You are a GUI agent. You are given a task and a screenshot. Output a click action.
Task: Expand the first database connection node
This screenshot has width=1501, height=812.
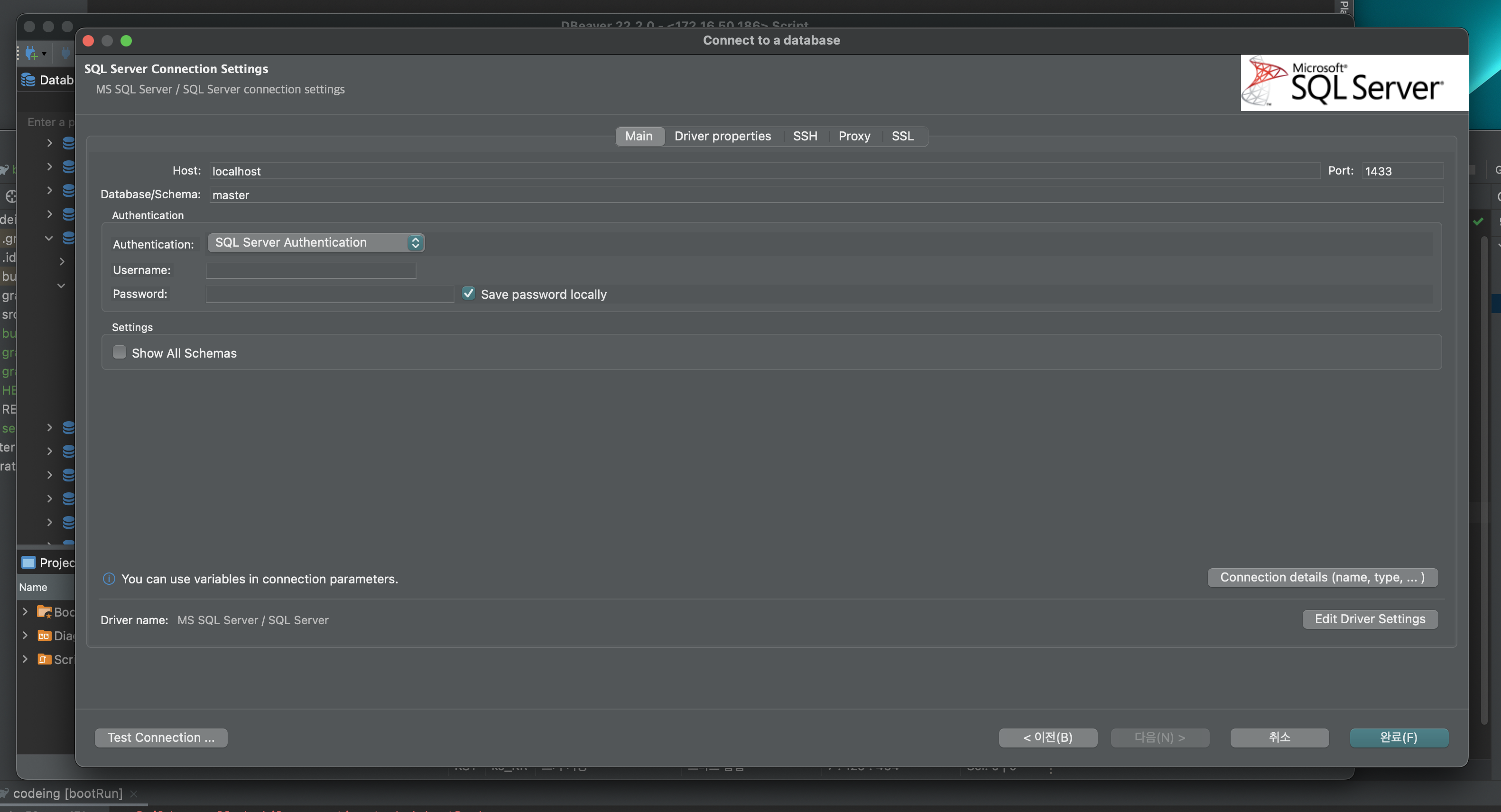(x=49, y=143)
